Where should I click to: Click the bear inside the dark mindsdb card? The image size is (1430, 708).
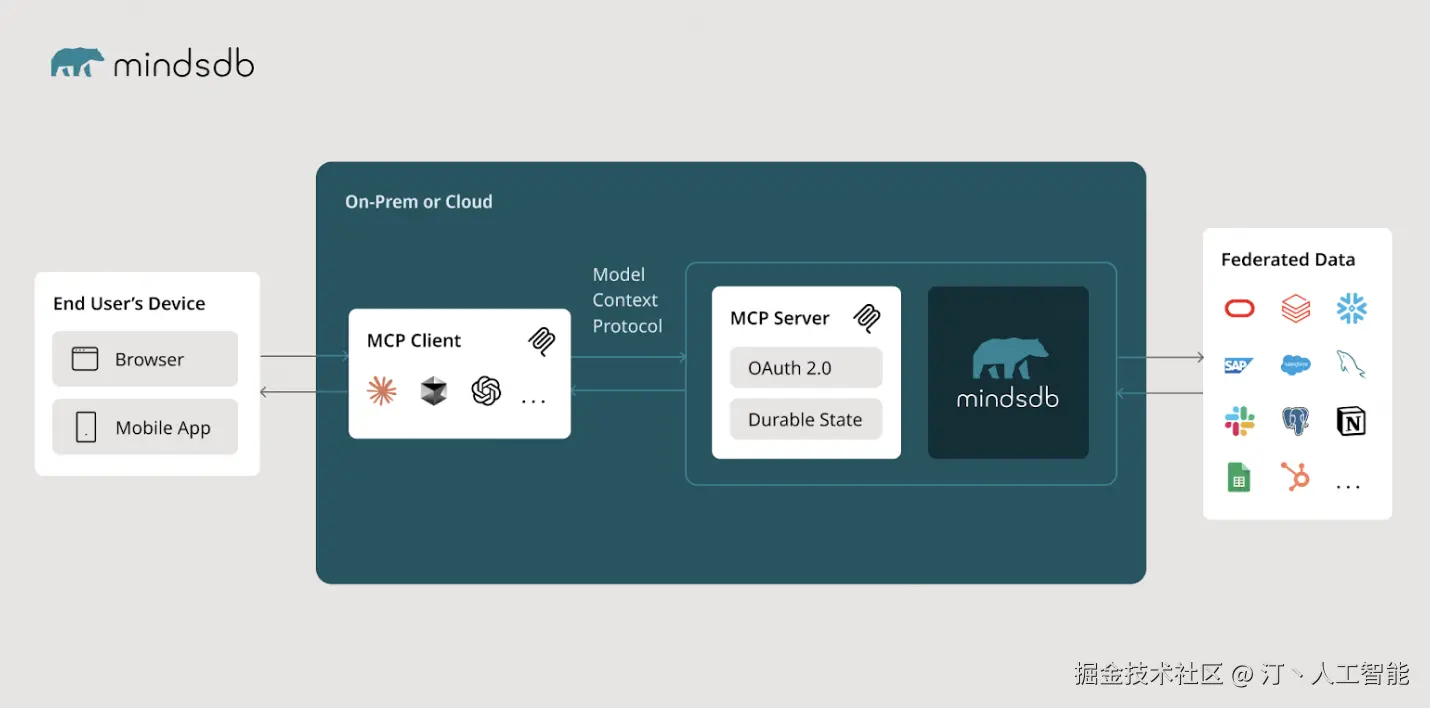(1009, 359)
